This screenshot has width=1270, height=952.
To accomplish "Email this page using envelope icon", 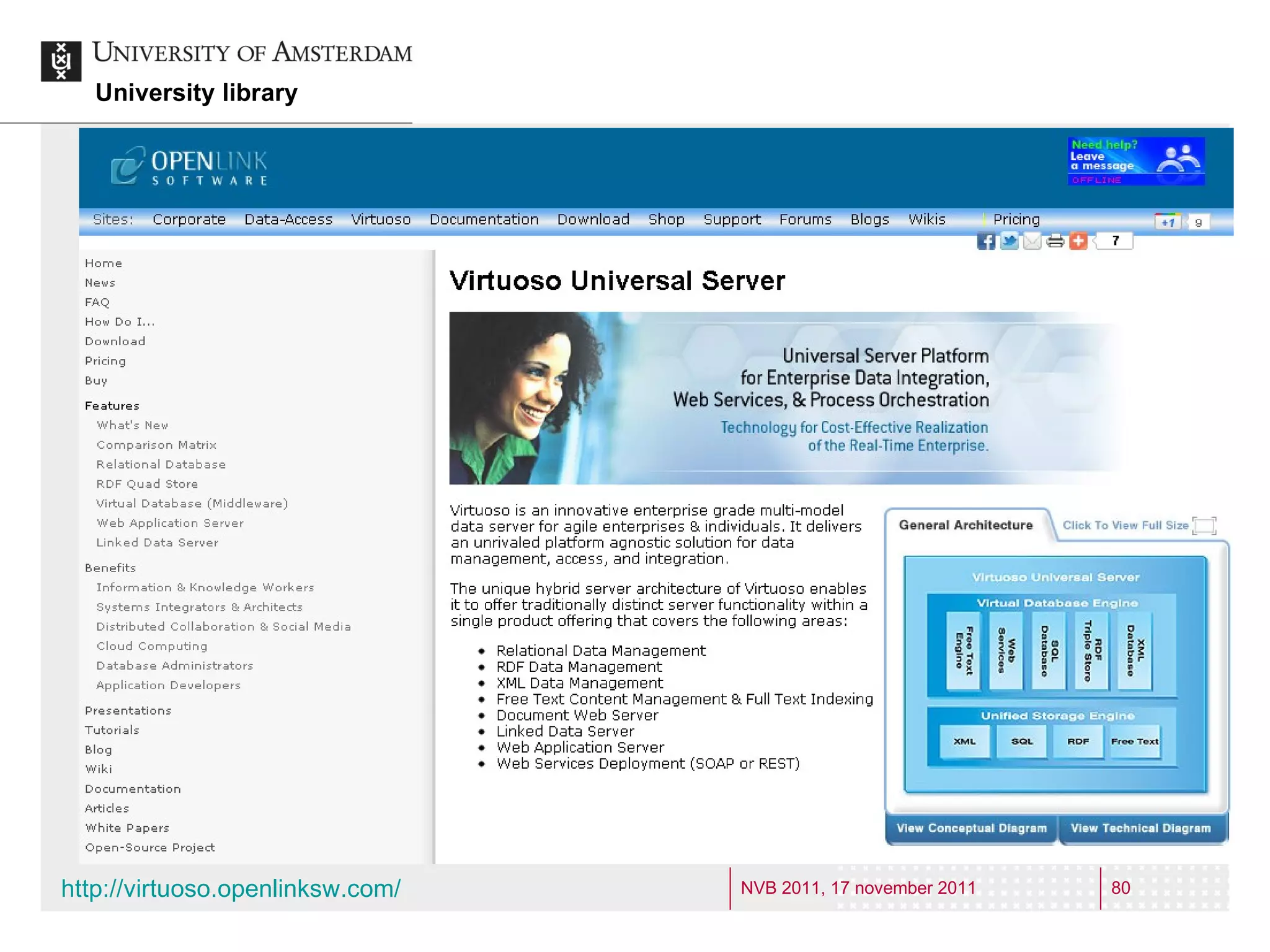I will coord(1032,241).
